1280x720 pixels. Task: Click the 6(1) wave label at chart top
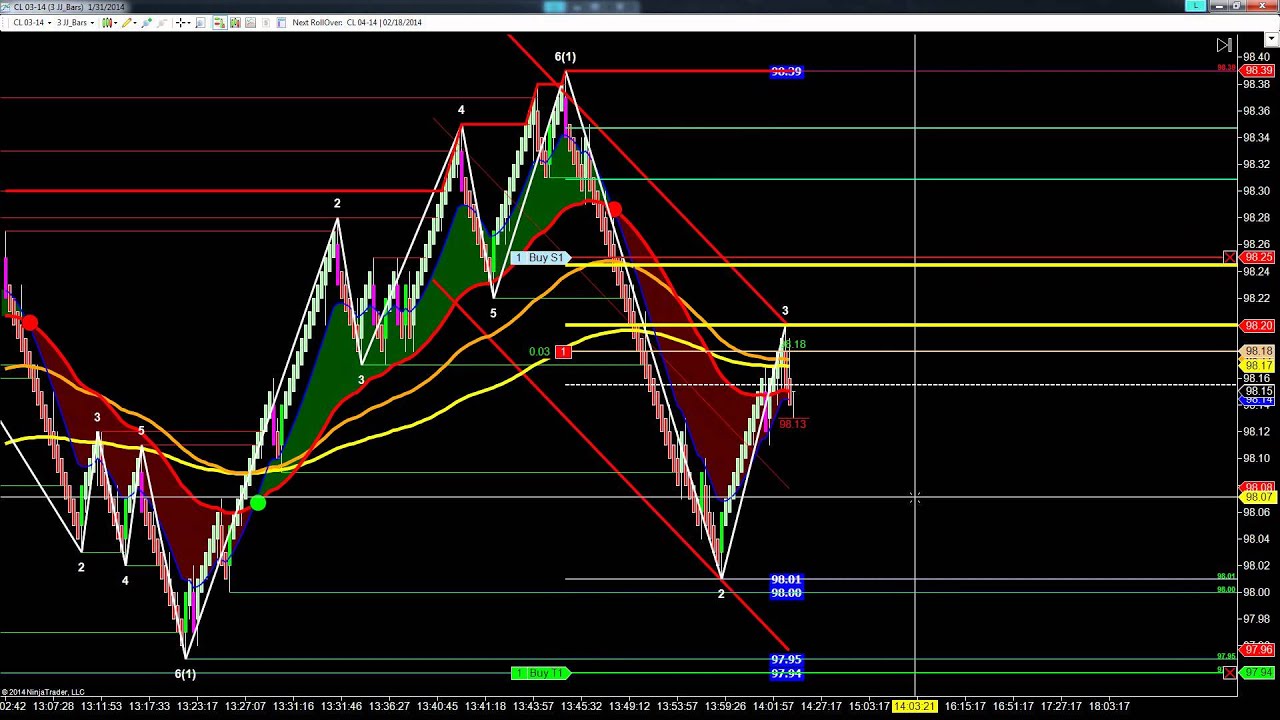tap(565, 57)
